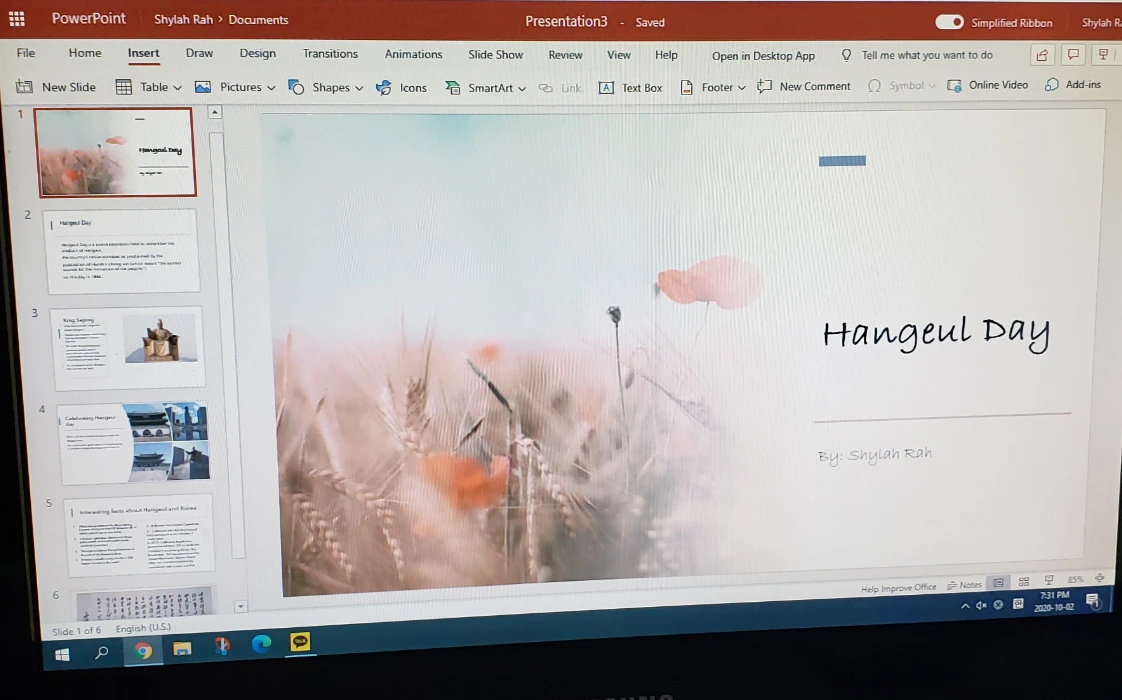Click the Presentation3 file name
This screenshot has width=1122, height=700.
566,21
